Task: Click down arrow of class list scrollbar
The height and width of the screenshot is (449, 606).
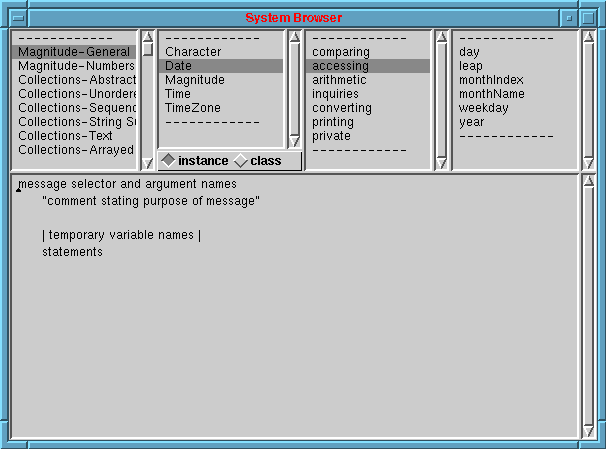Action: [294, 141]
